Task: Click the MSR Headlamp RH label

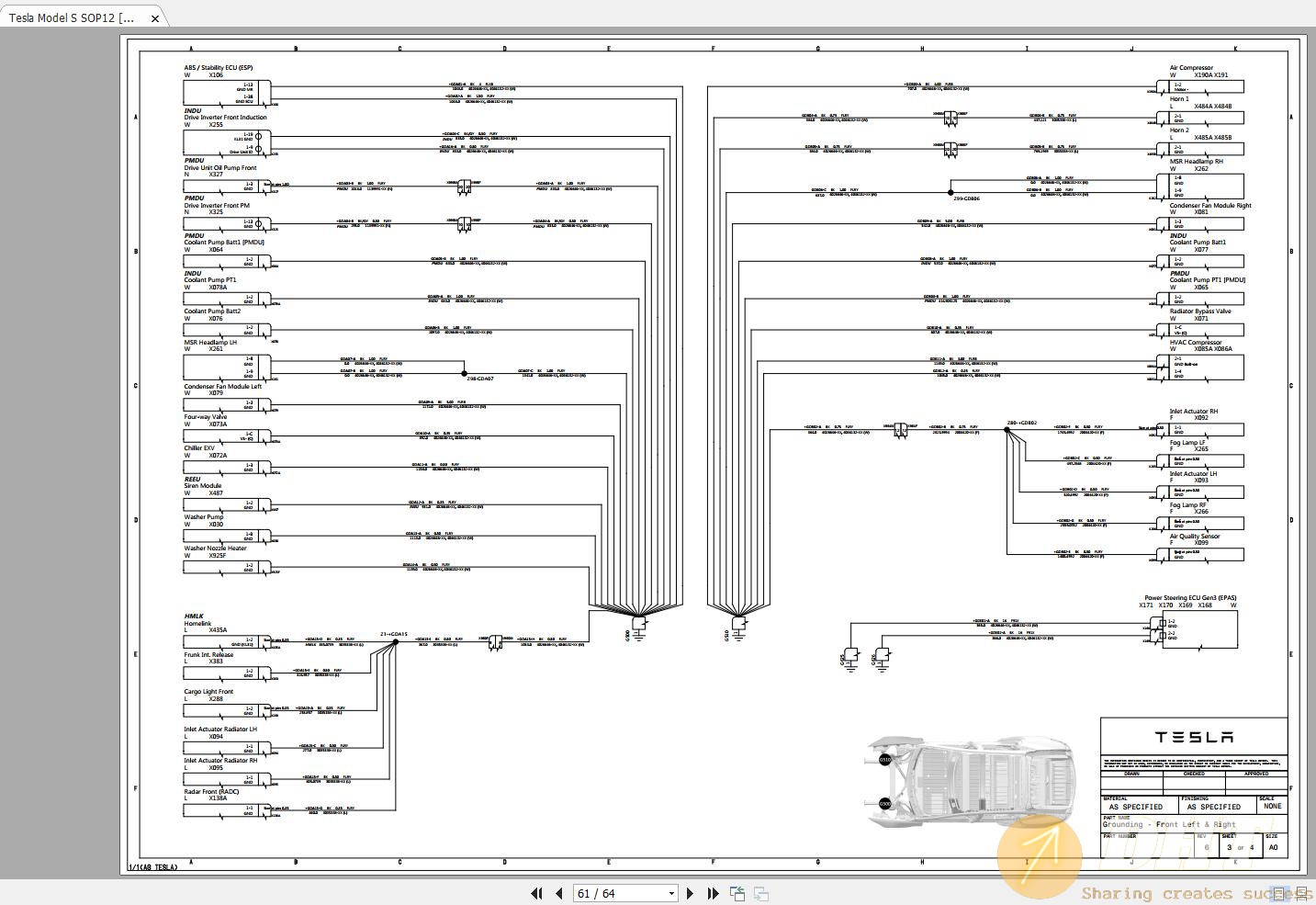Action: pos(1196,162)
